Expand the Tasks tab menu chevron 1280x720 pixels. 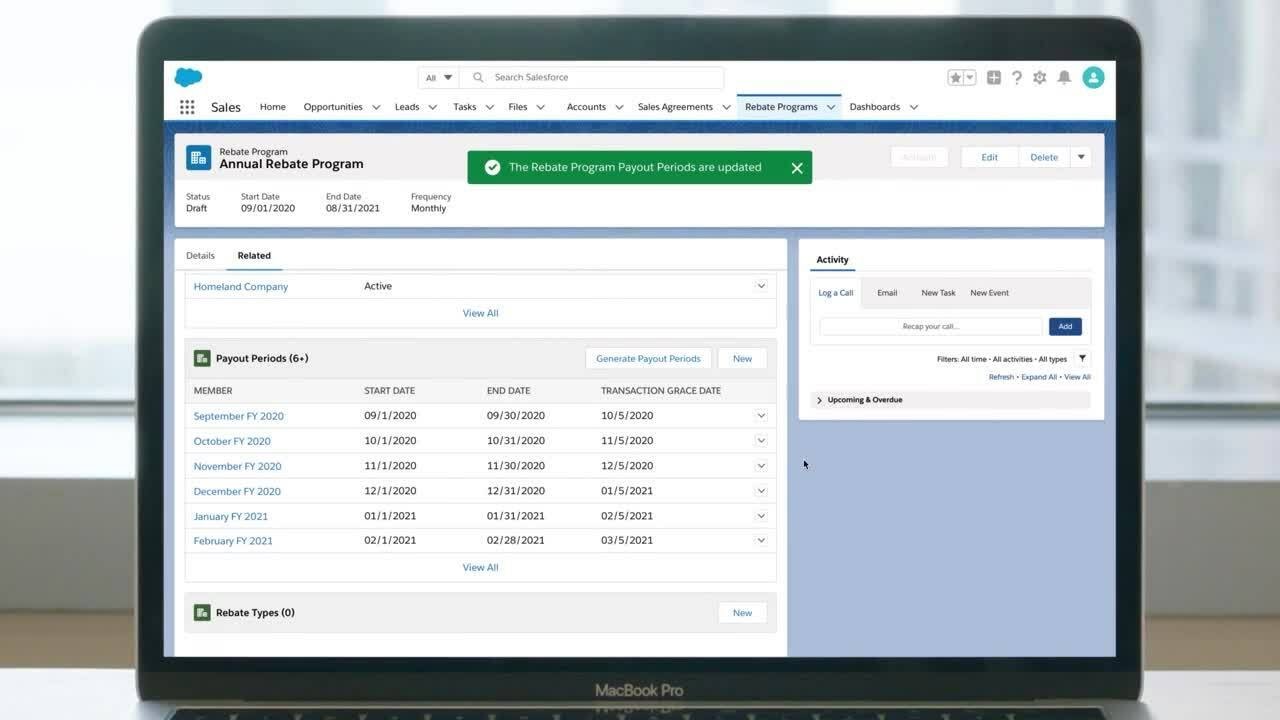coord(490,107)
